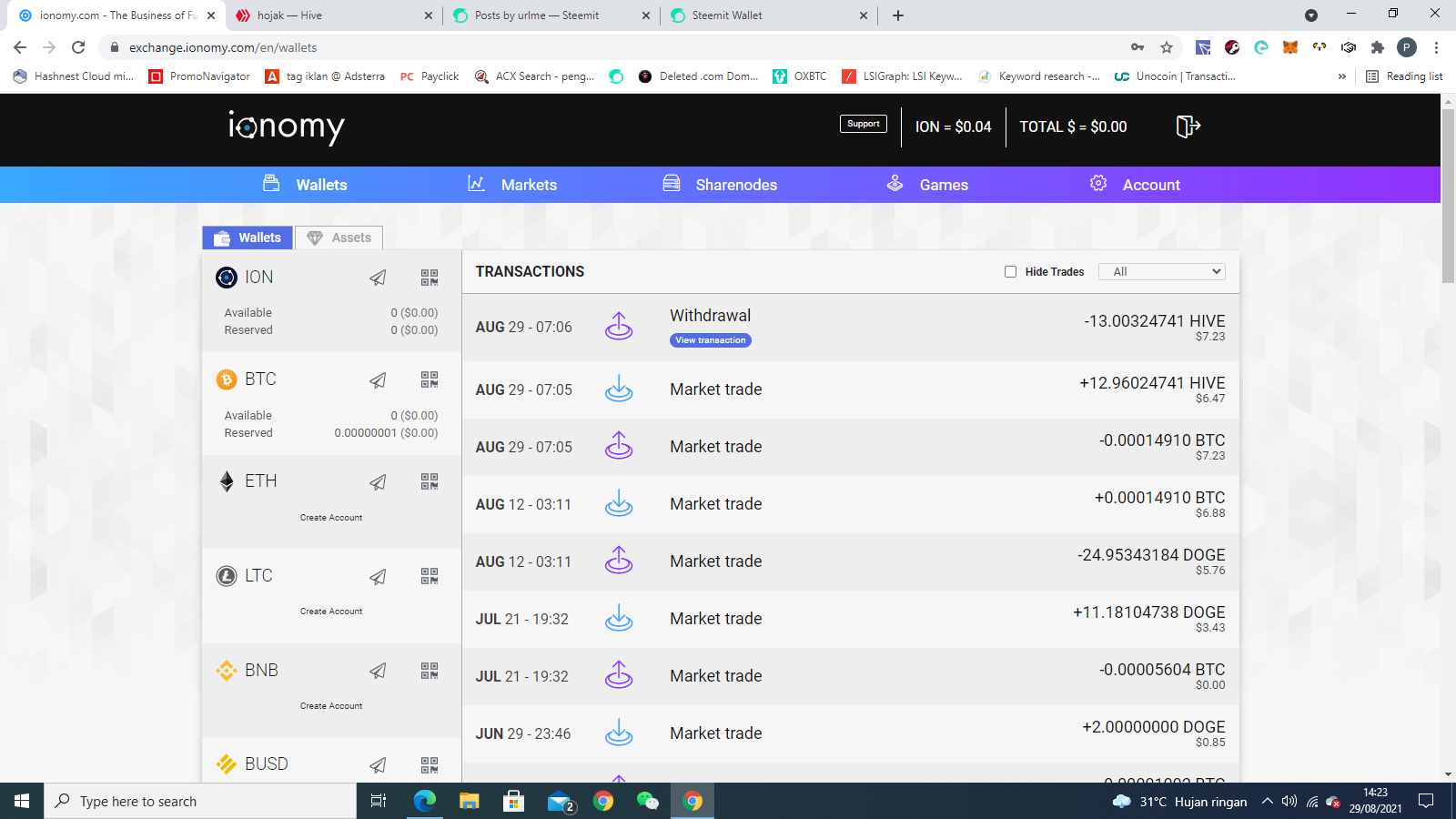Click Create Account under LTC
1456x819 pixels.
331,612
